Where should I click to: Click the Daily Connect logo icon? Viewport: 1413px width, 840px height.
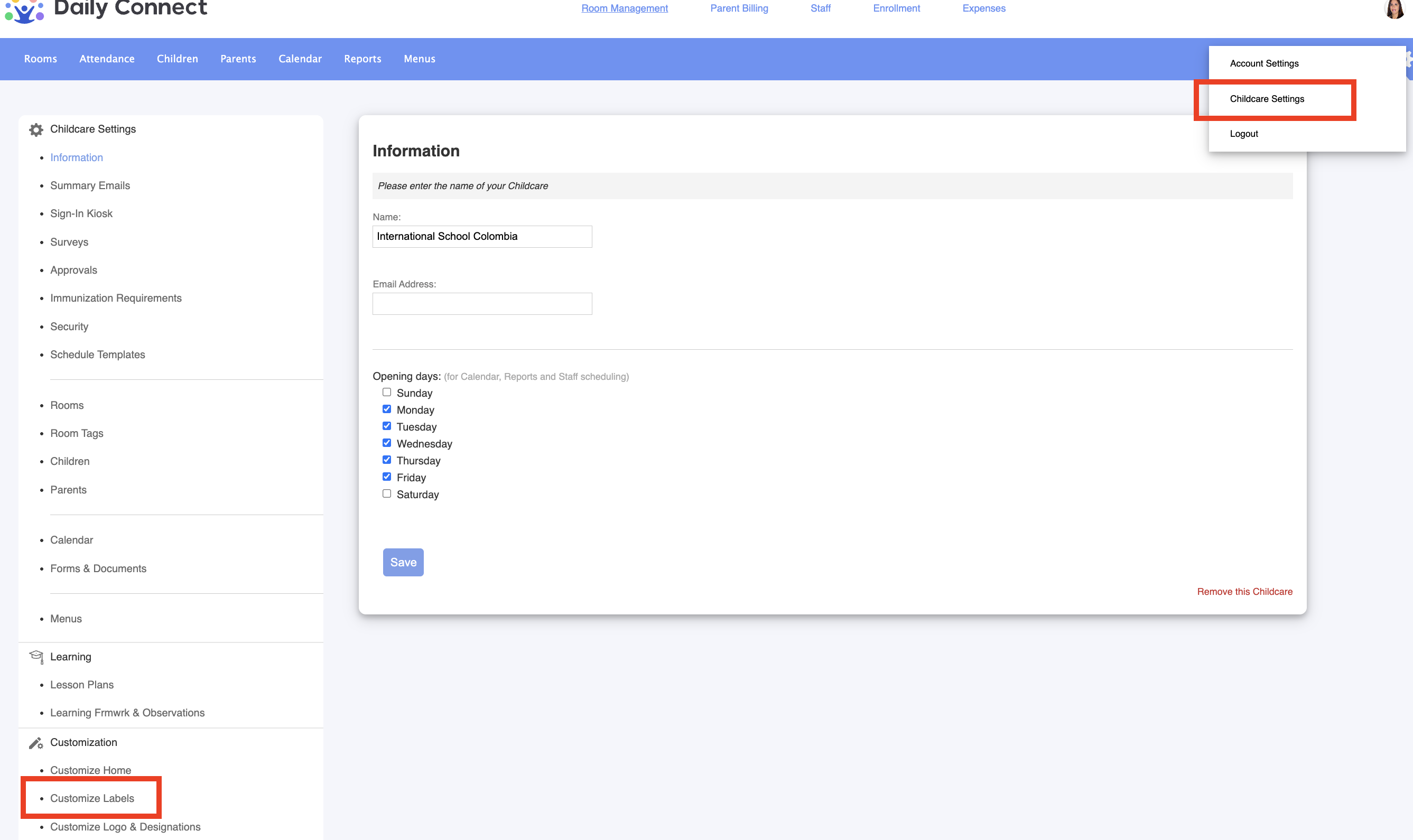tap(24, 10)
